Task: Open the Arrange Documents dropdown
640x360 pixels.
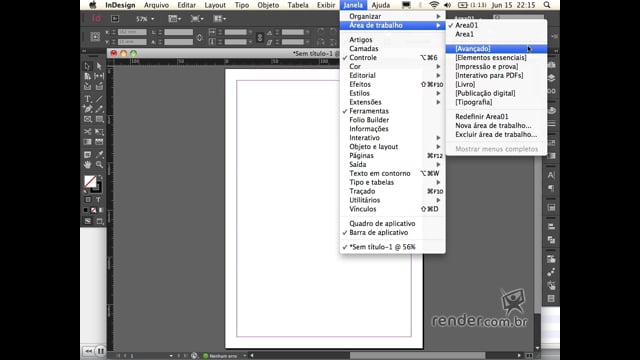Action: [x=220, y=19]
